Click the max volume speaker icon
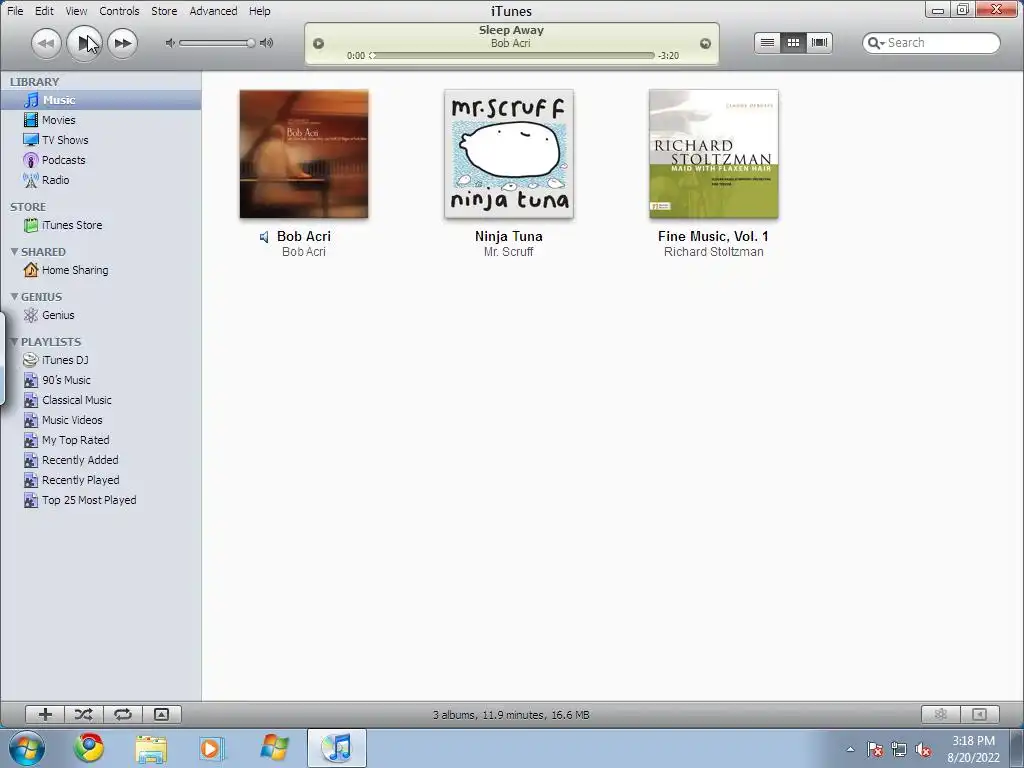 click(266, 43)
